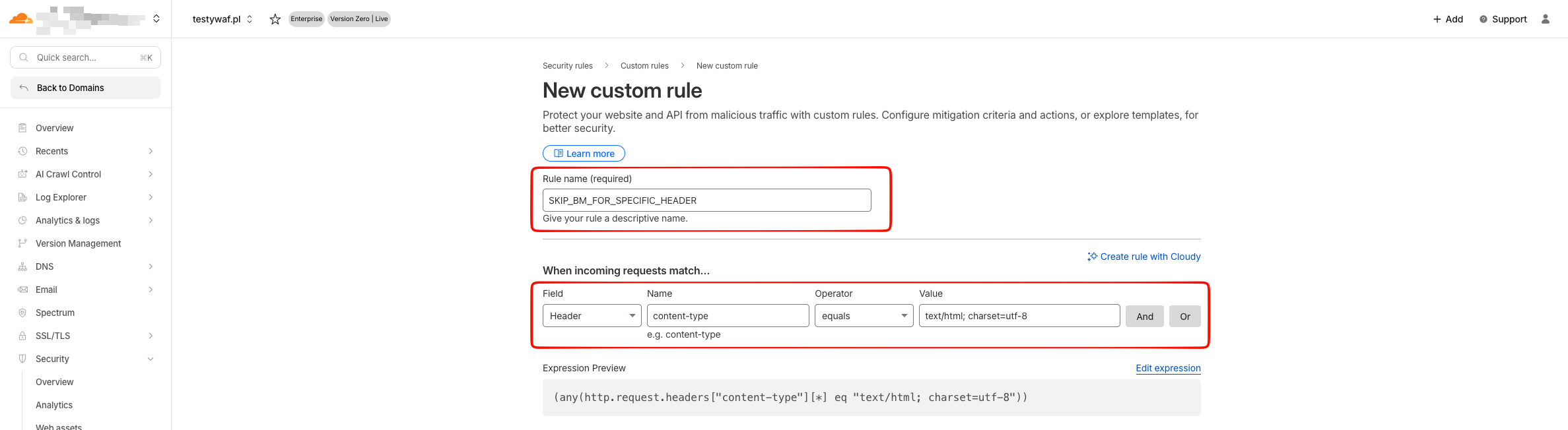
Task: Go to Security rules breadcrumb
Action: 568,66
